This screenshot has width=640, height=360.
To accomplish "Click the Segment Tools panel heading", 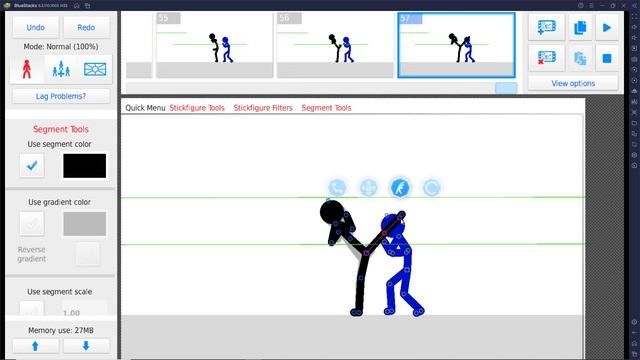I will click(x=61, y=129).
